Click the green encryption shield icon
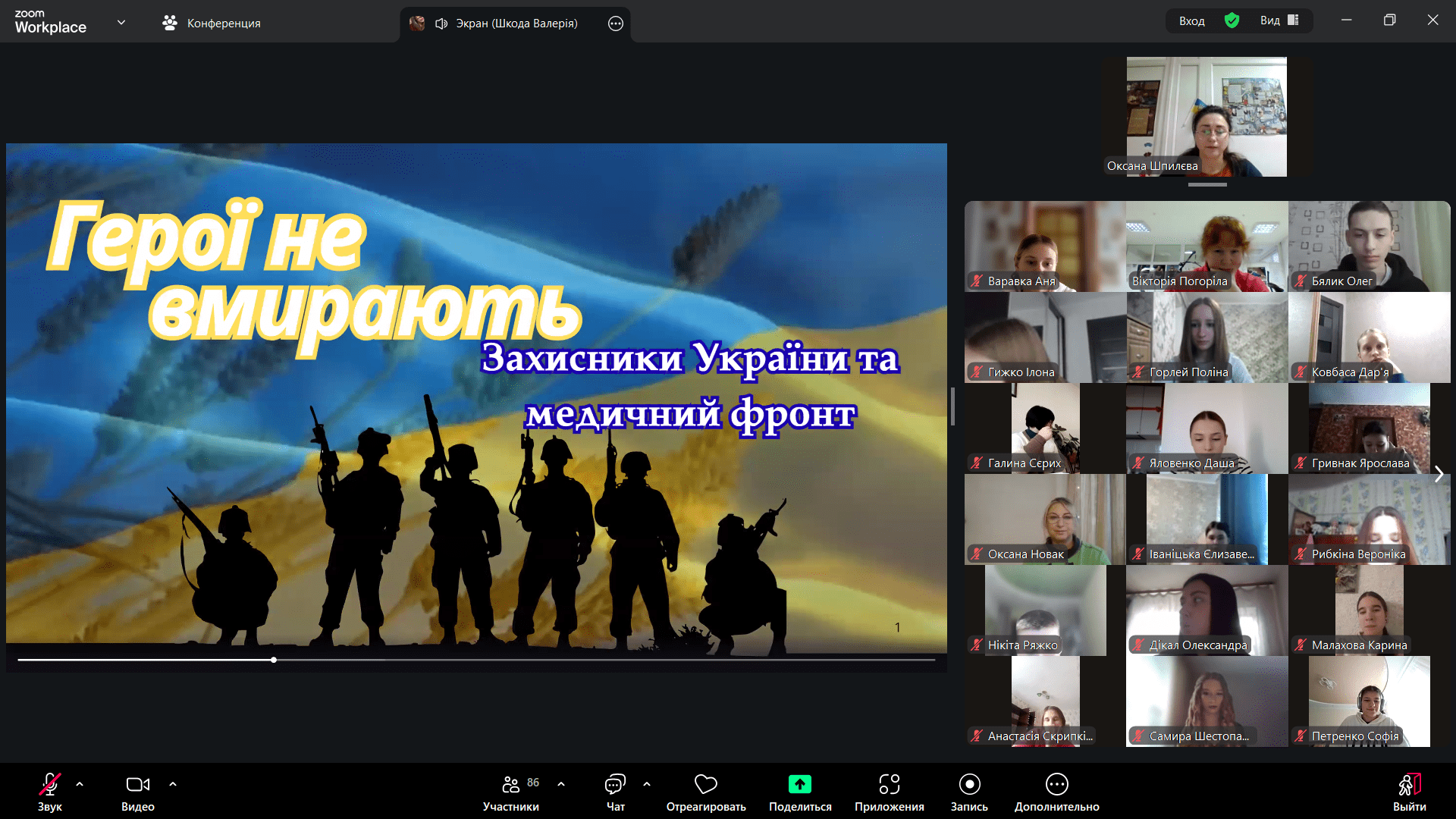Screen dimensions: 1456x819 pyautogui.click(x=1232, y=20)
